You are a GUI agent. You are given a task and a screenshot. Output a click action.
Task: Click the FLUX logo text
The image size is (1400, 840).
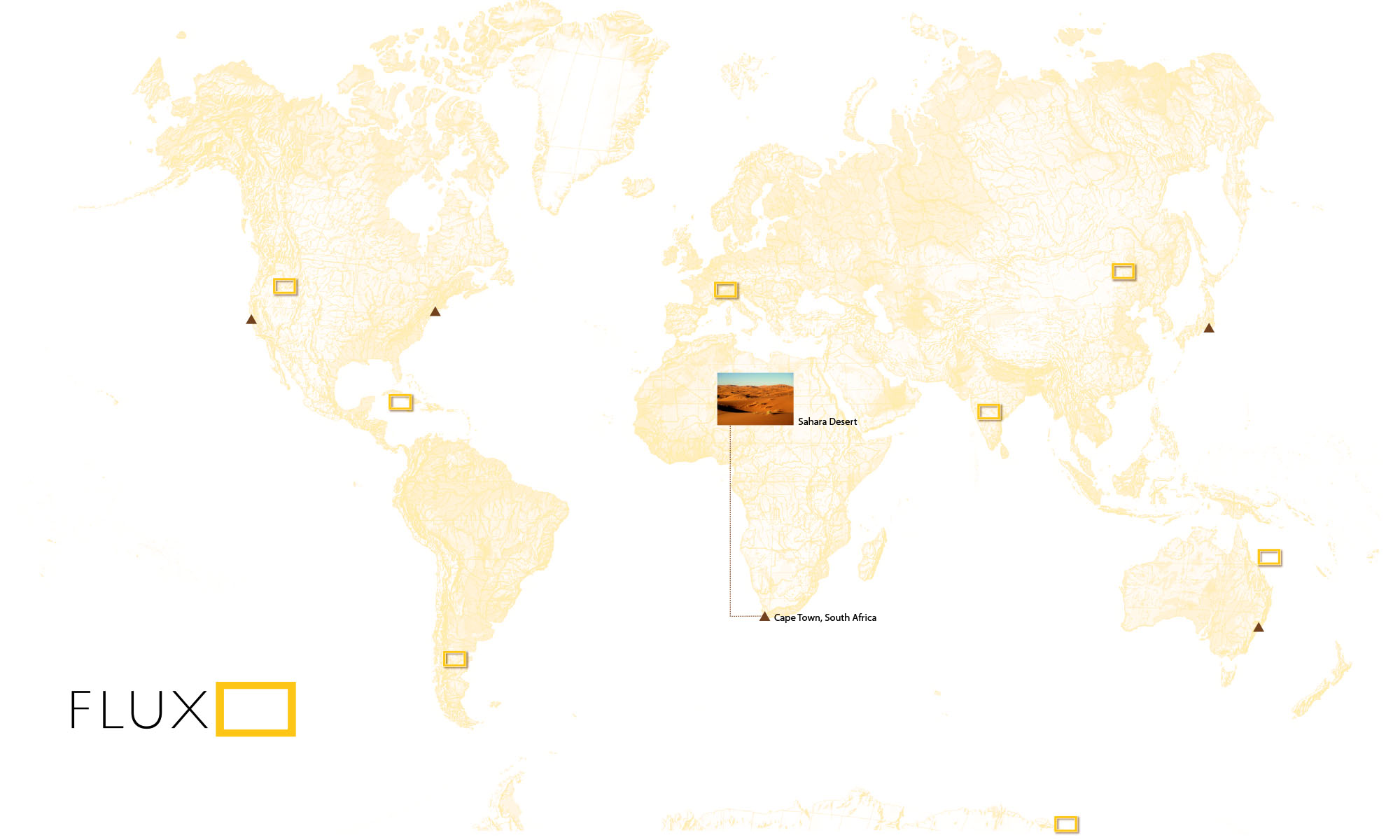tap(139, 710)
